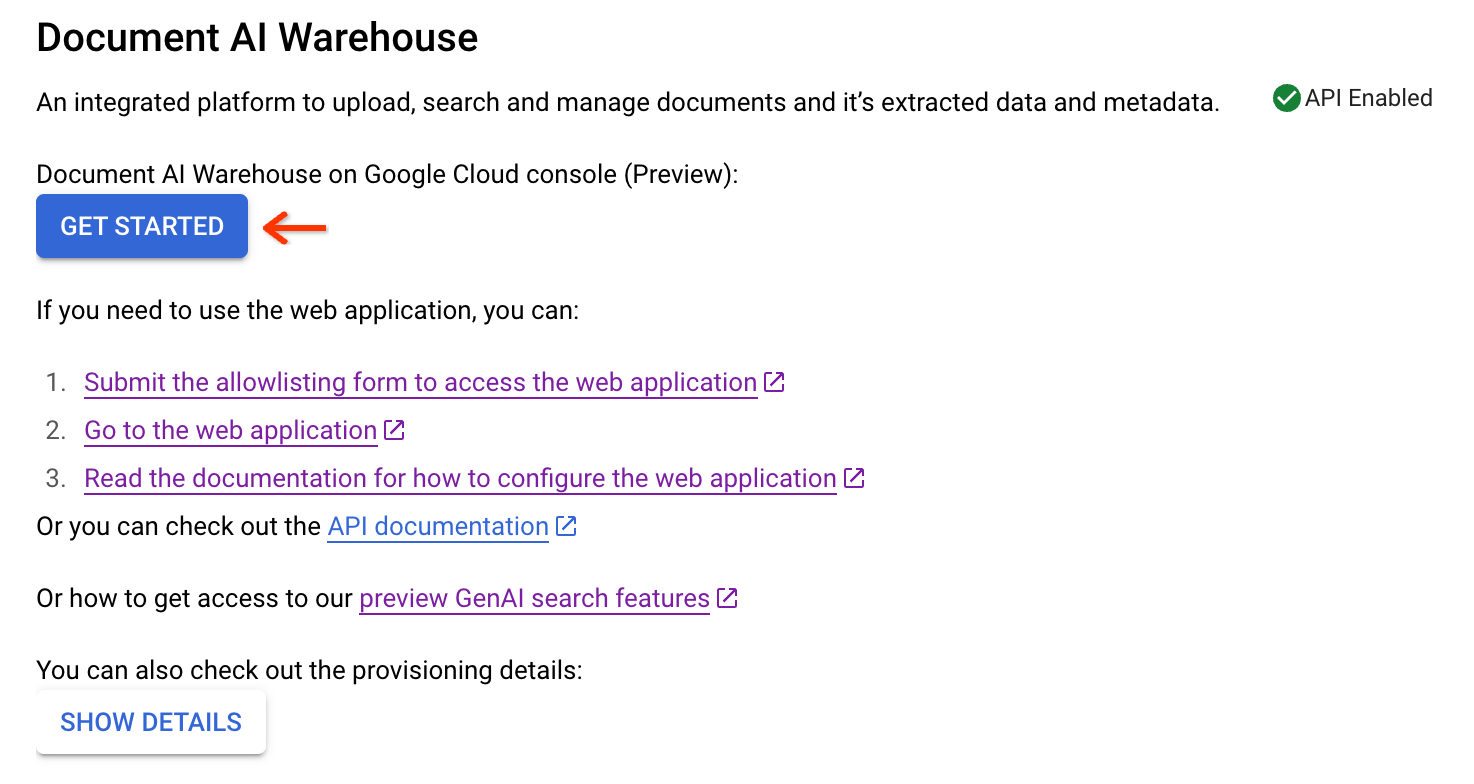Click external-link icon after GenAI search features
The image size is (1474, 784).
point(727,598)
